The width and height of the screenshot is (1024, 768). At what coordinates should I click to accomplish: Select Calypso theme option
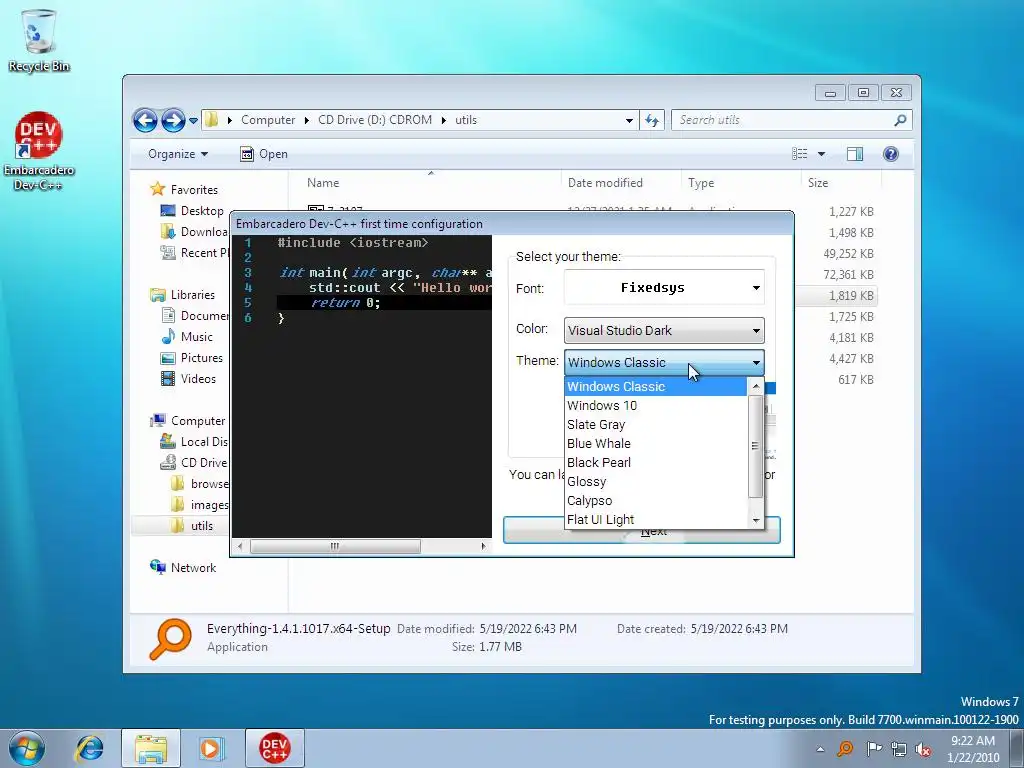[x=655, y=500]
